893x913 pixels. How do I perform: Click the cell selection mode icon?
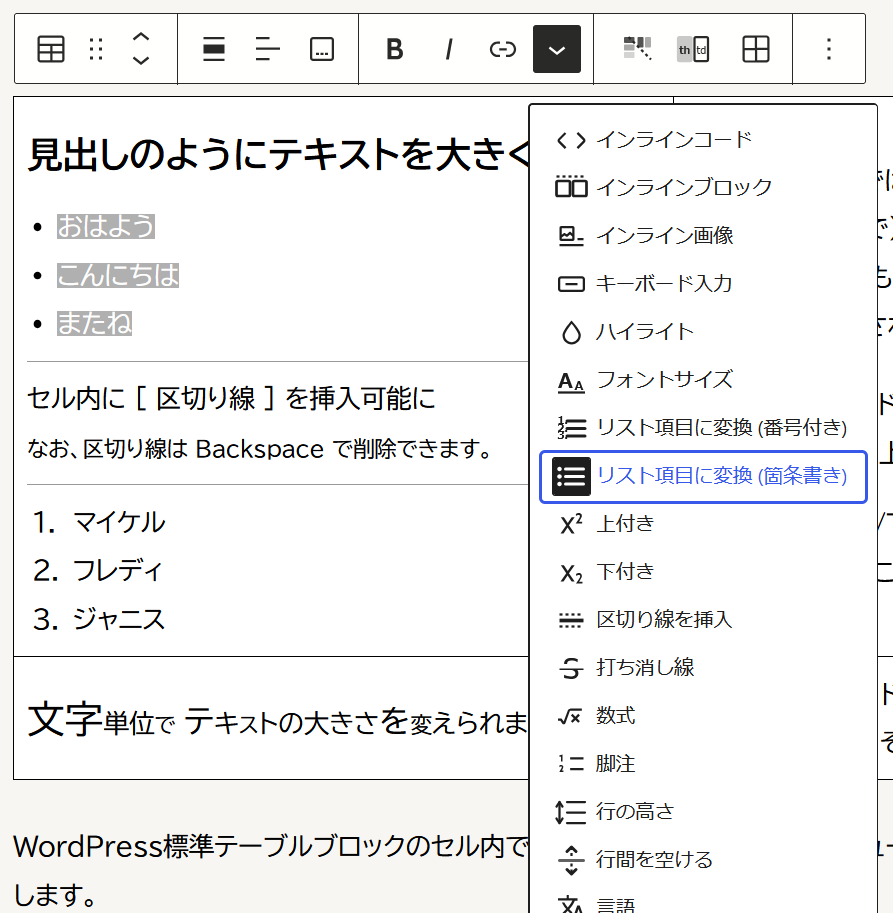click(638, 49)
